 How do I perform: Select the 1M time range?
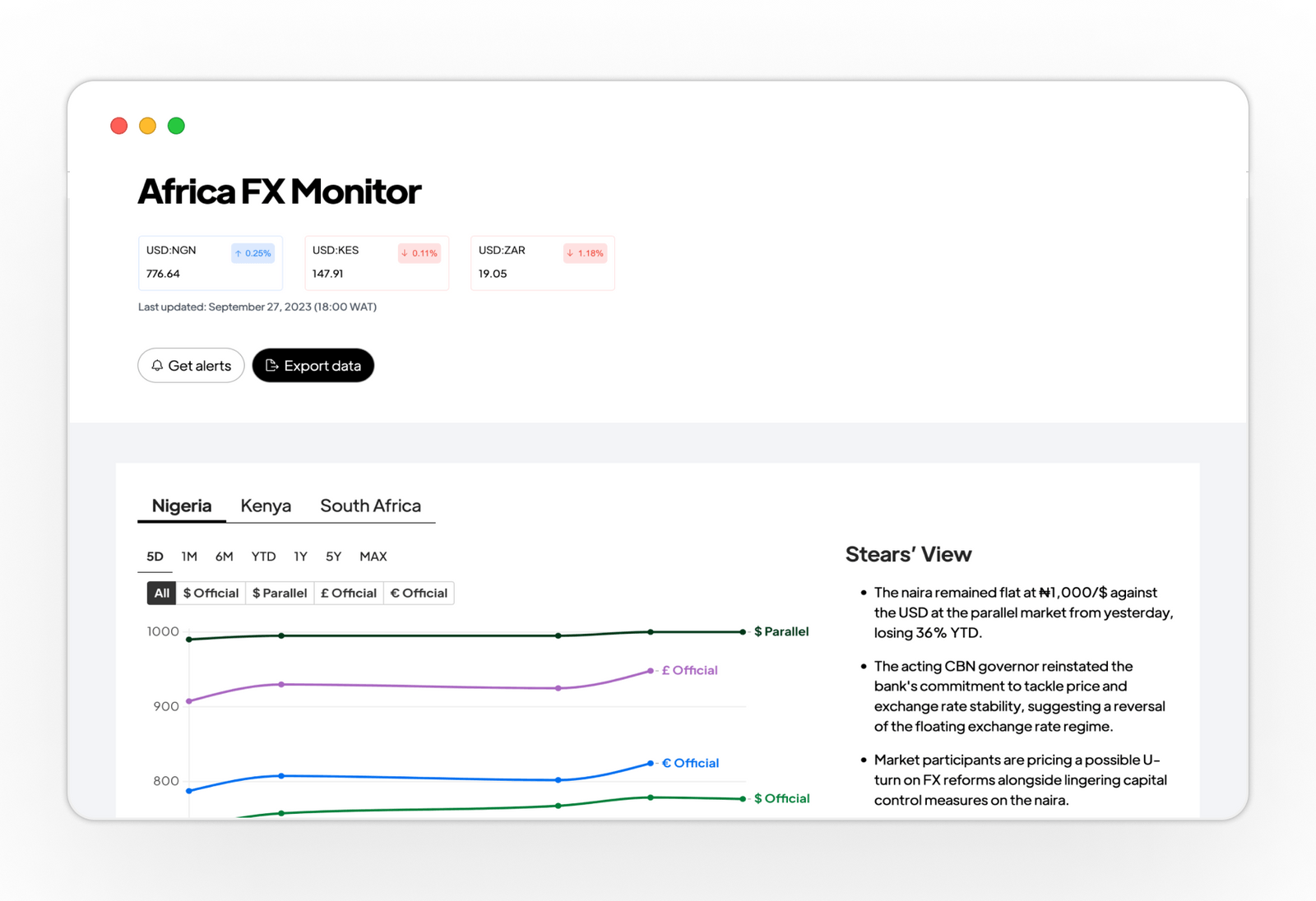(189, 557)
